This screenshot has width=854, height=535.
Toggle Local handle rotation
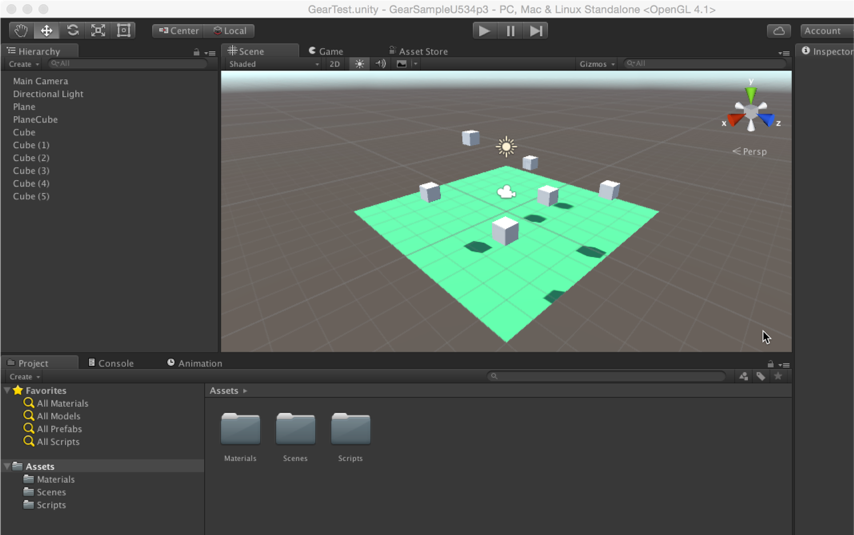click(229, 31)
